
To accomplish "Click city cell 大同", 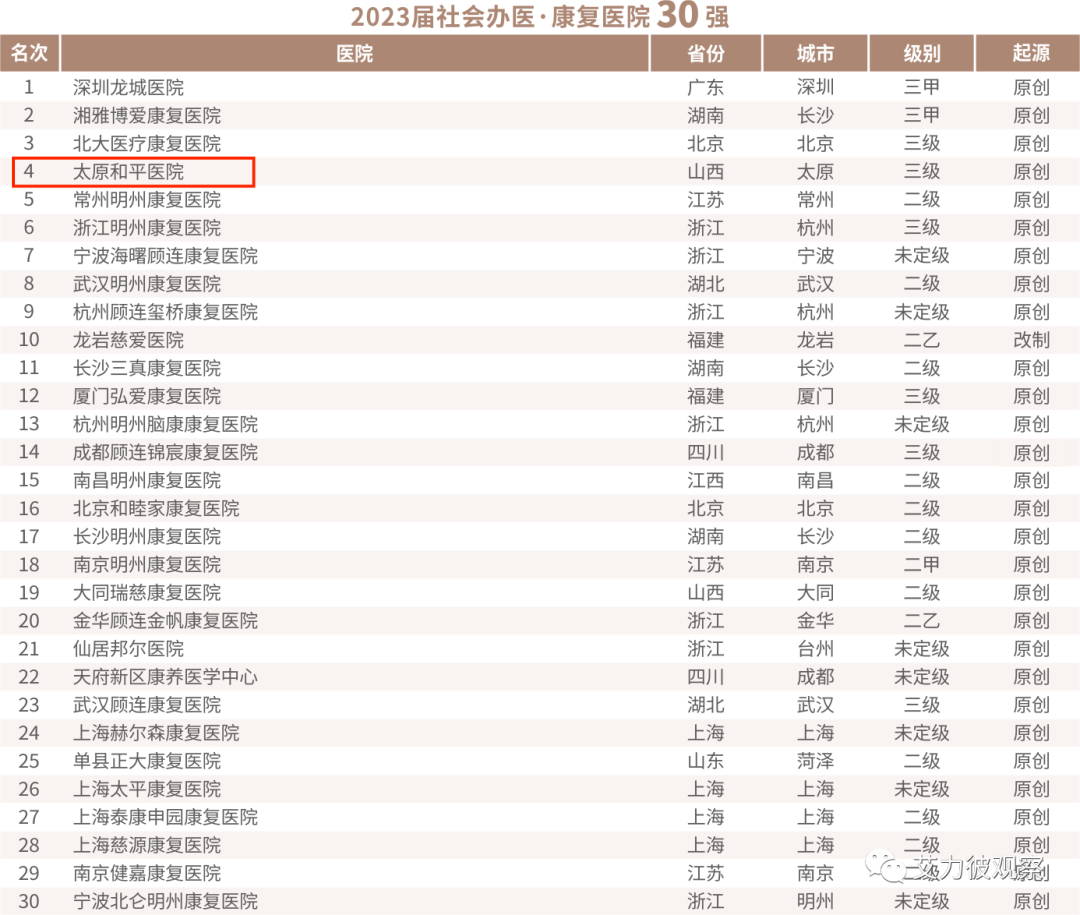I will tap(816, 593).
